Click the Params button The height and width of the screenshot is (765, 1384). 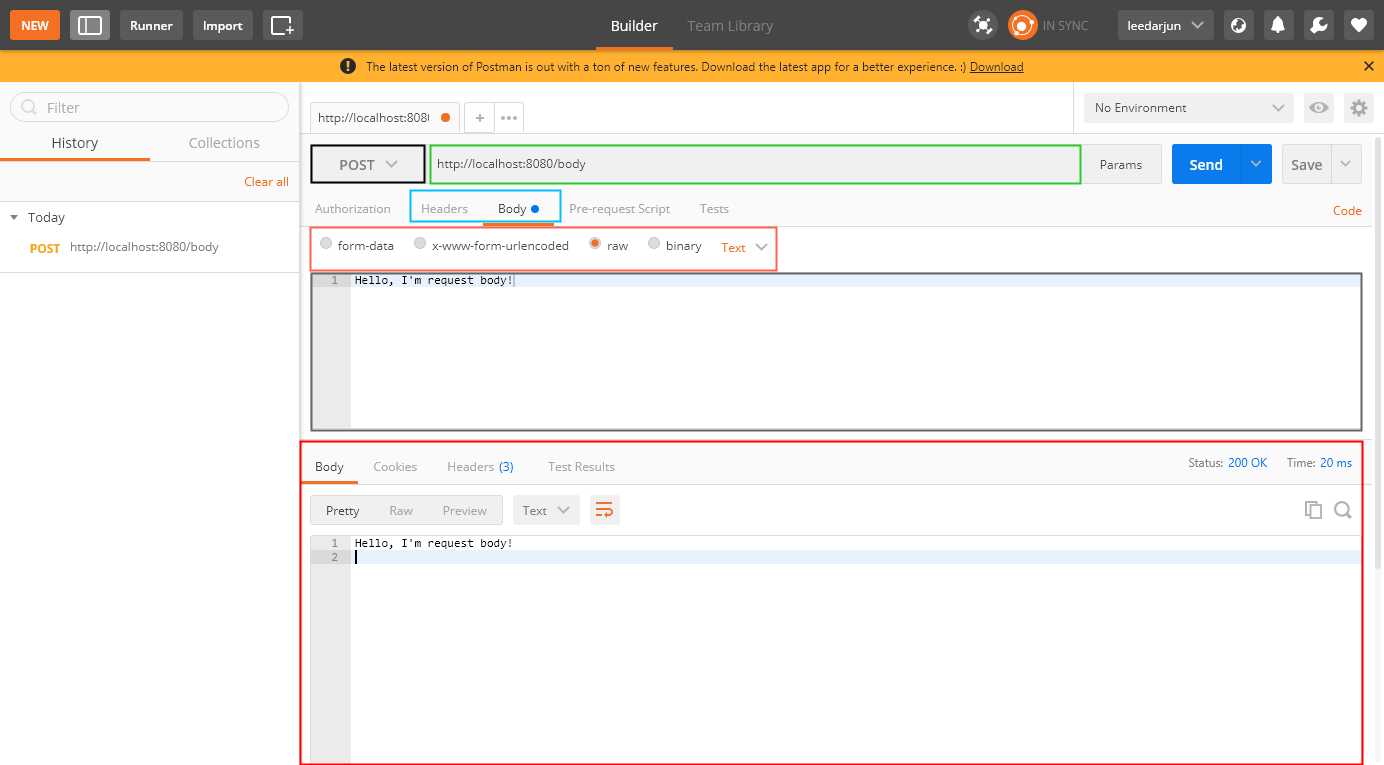coord(1121,165)
